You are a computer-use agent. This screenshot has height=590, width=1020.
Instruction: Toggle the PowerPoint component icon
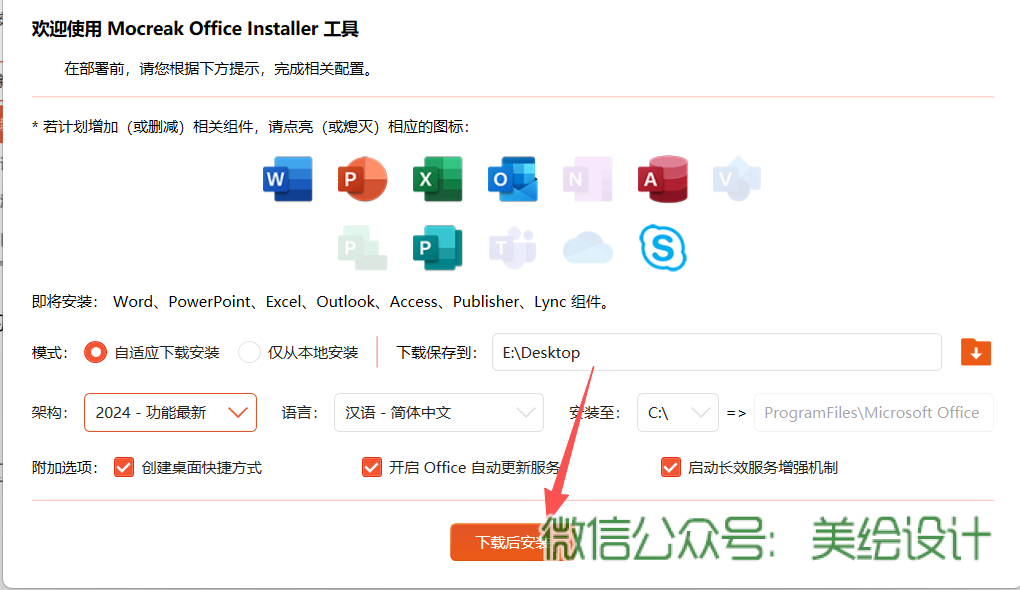362,179
